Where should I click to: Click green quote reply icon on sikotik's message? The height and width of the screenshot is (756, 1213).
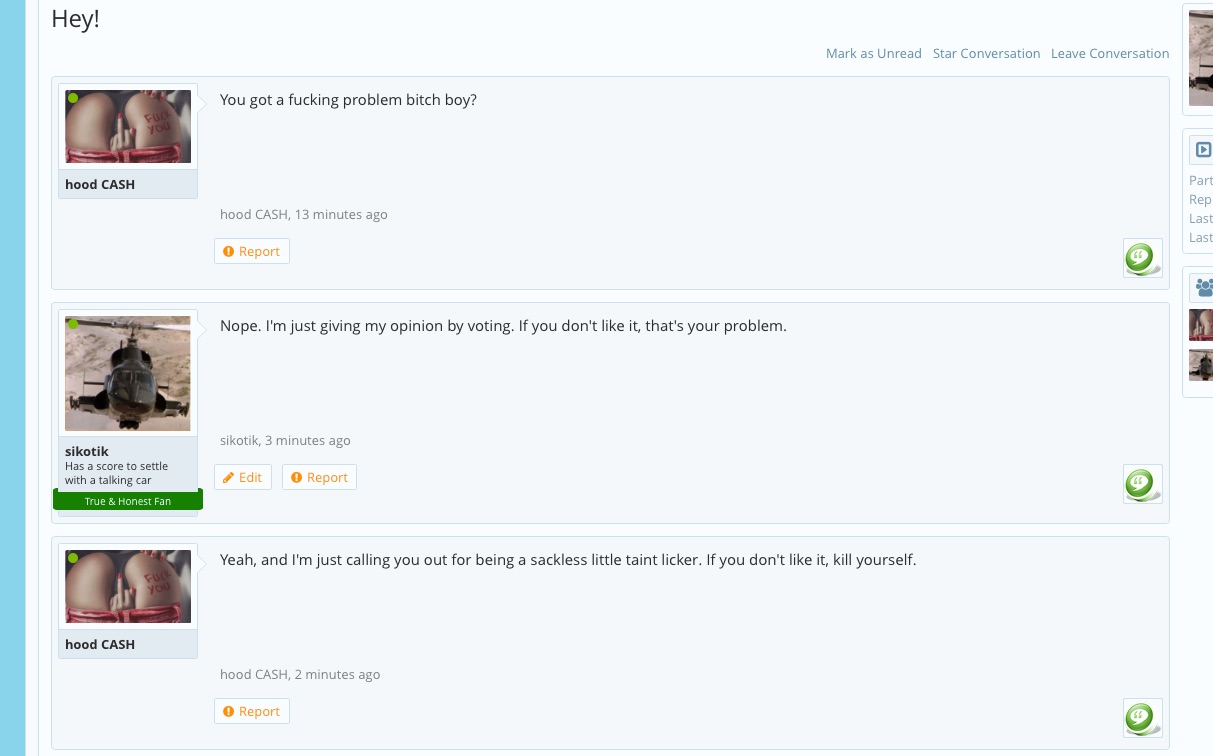pos(1142,484)
